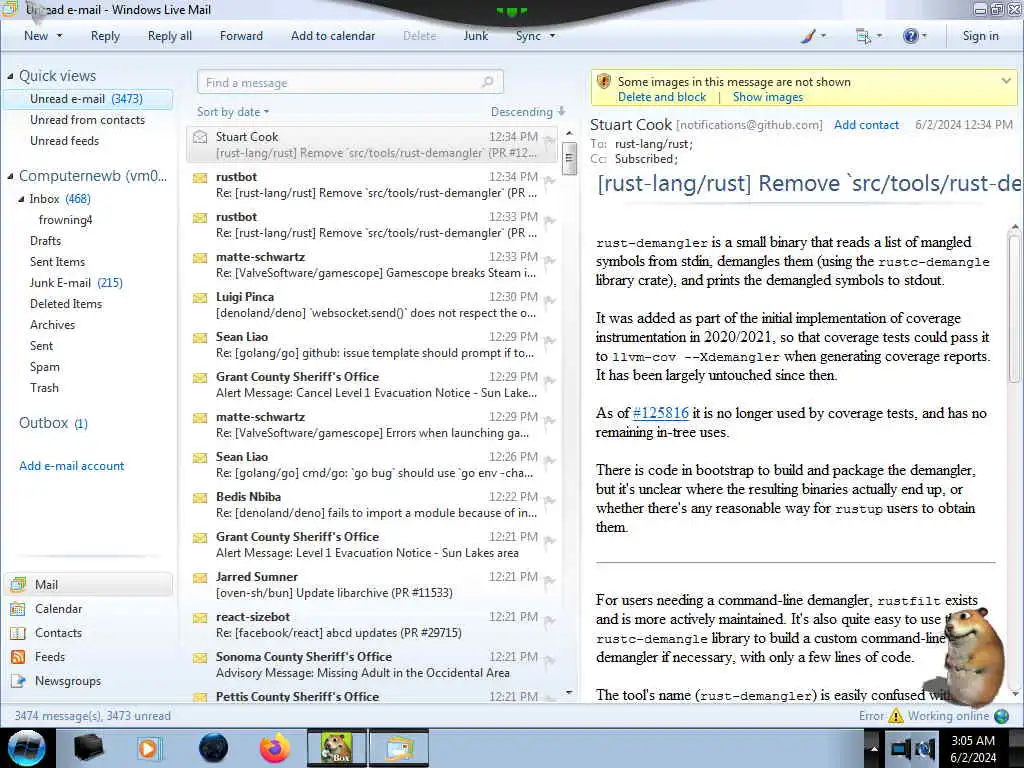Click Reply all in the toolbar
This screenshot has height=768, width=1024.
(170, 36)
